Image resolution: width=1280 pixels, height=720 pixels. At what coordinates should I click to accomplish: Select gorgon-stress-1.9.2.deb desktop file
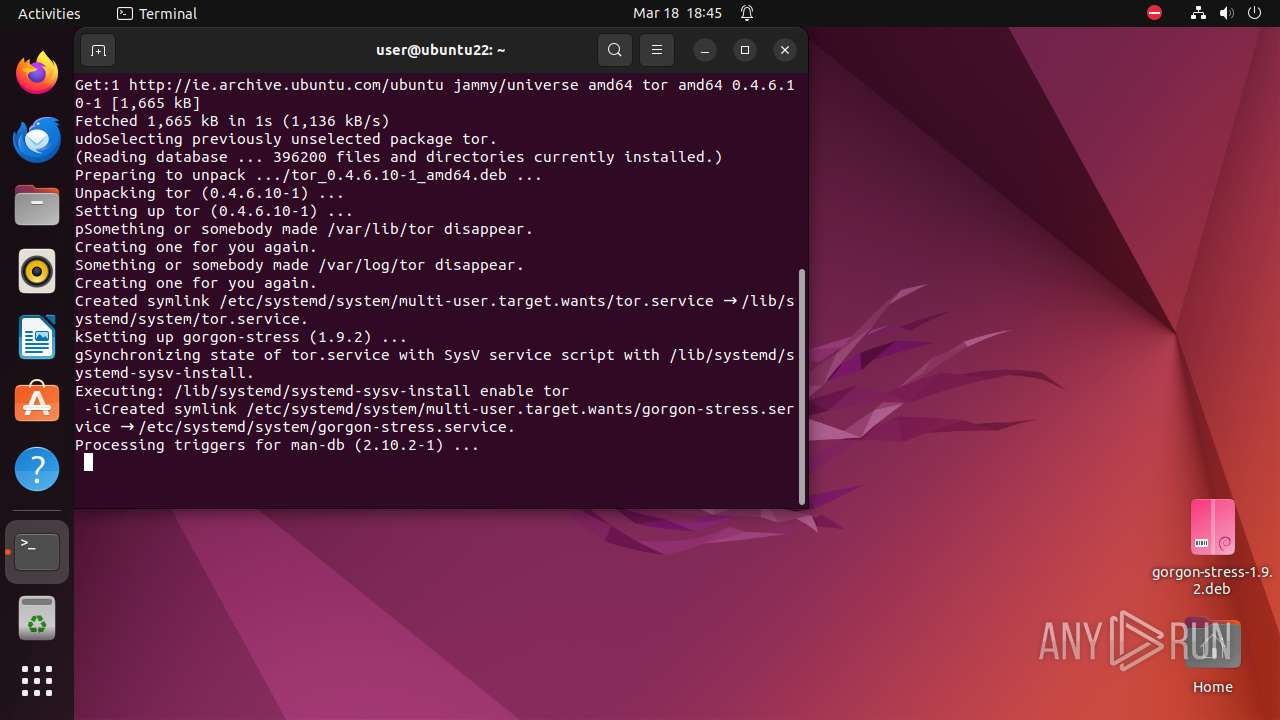point(1212,547)
